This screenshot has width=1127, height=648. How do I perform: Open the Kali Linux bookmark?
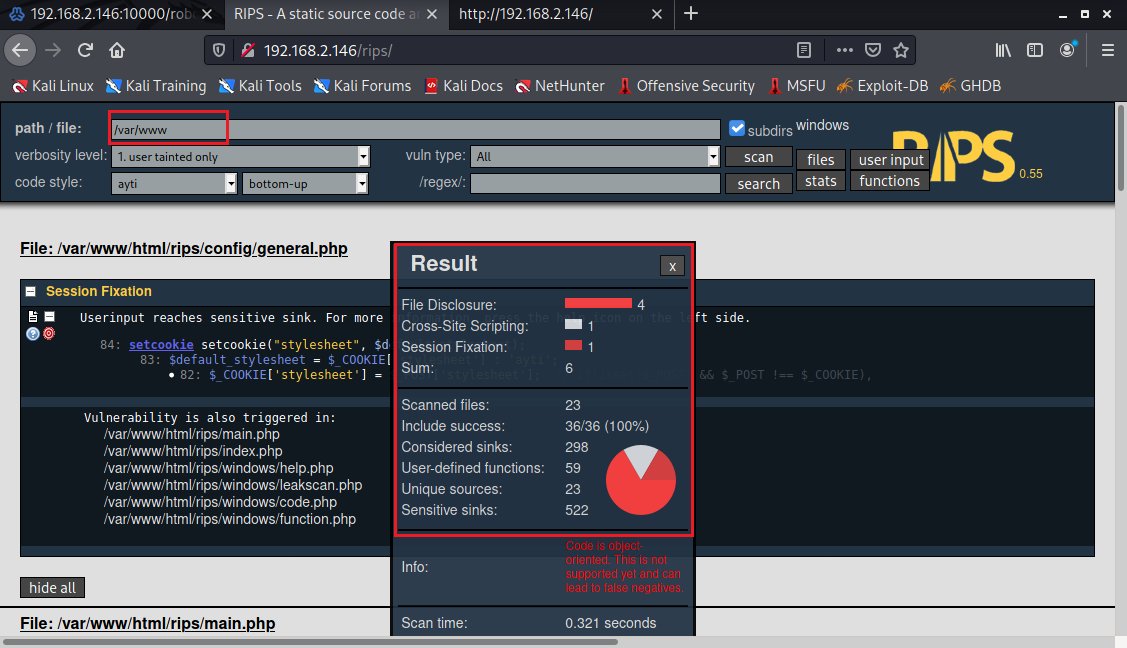point(53,86)
